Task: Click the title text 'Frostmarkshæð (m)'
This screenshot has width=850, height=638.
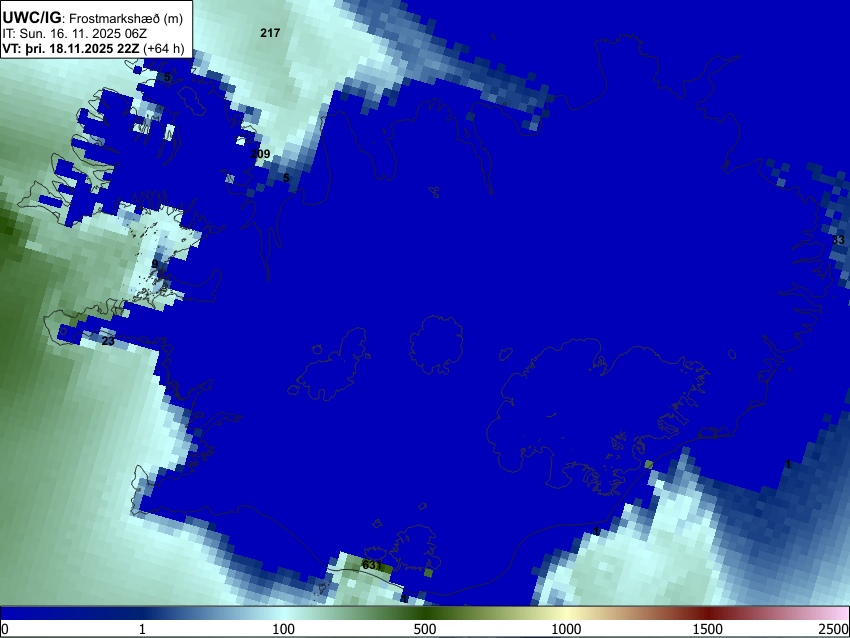Action: click(x=126, y=18)
